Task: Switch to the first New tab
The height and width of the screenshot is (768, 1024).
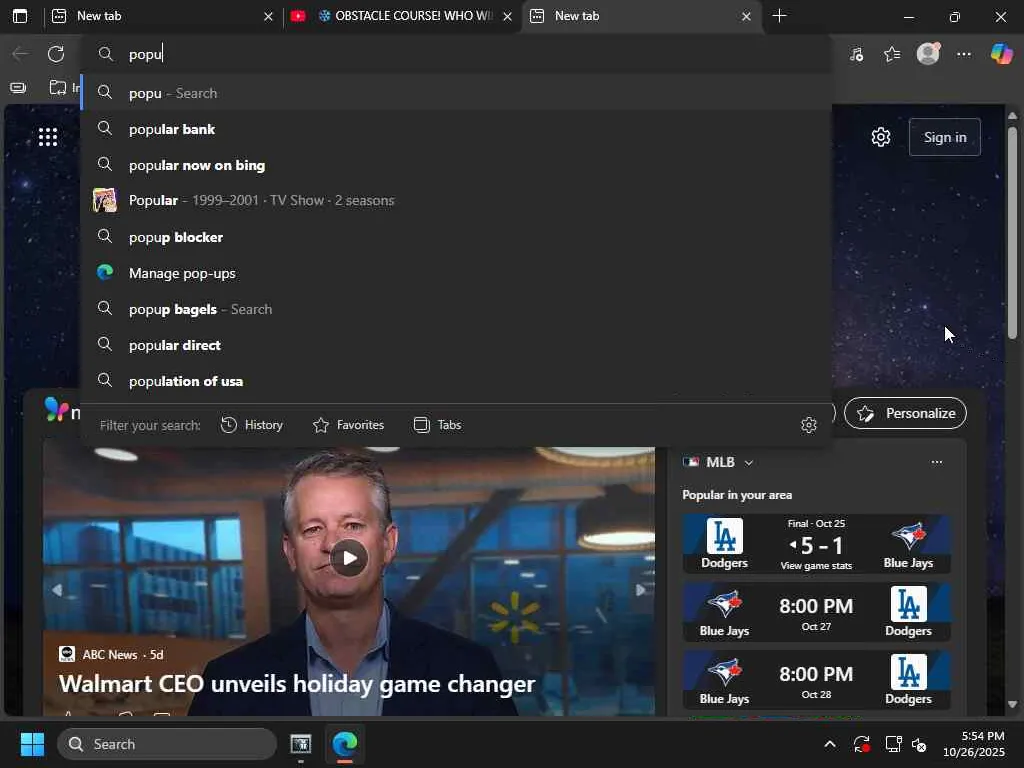Action: pyautogui.click(x=162, y=16)
